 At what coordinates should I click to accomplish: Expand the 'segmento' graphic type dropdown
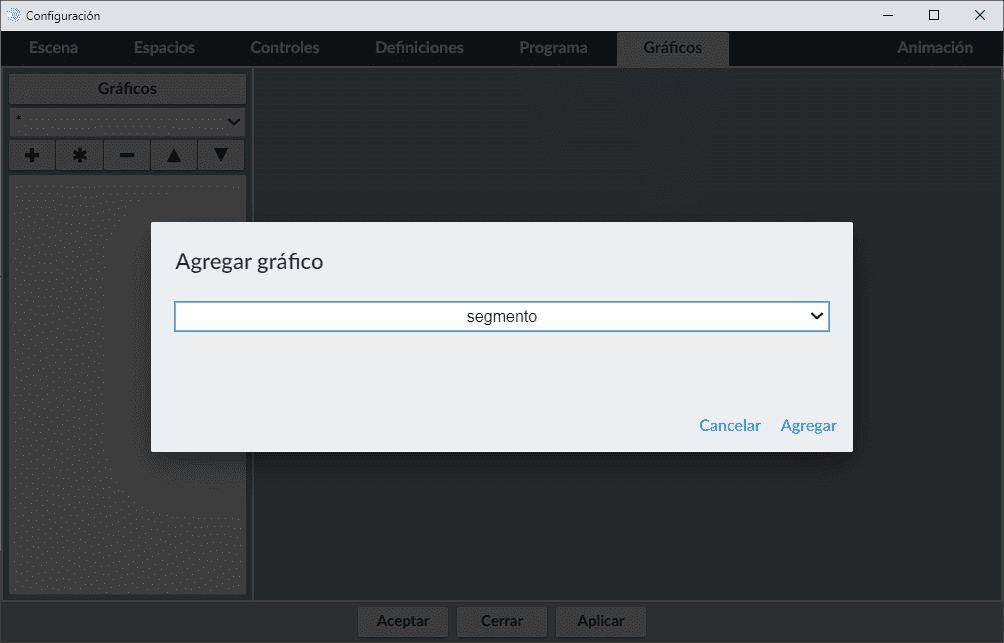click(502, 316)
